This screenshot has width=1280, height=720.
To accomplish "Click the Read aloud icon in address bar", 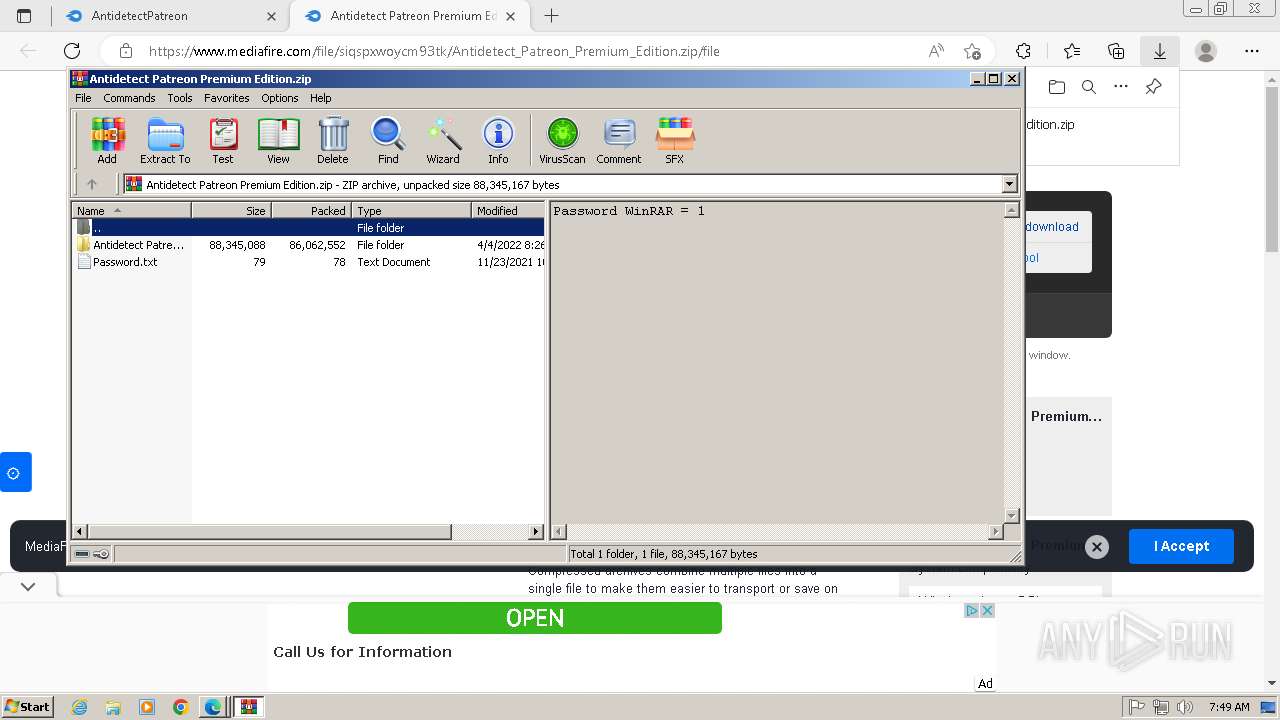I will (936, 51).
